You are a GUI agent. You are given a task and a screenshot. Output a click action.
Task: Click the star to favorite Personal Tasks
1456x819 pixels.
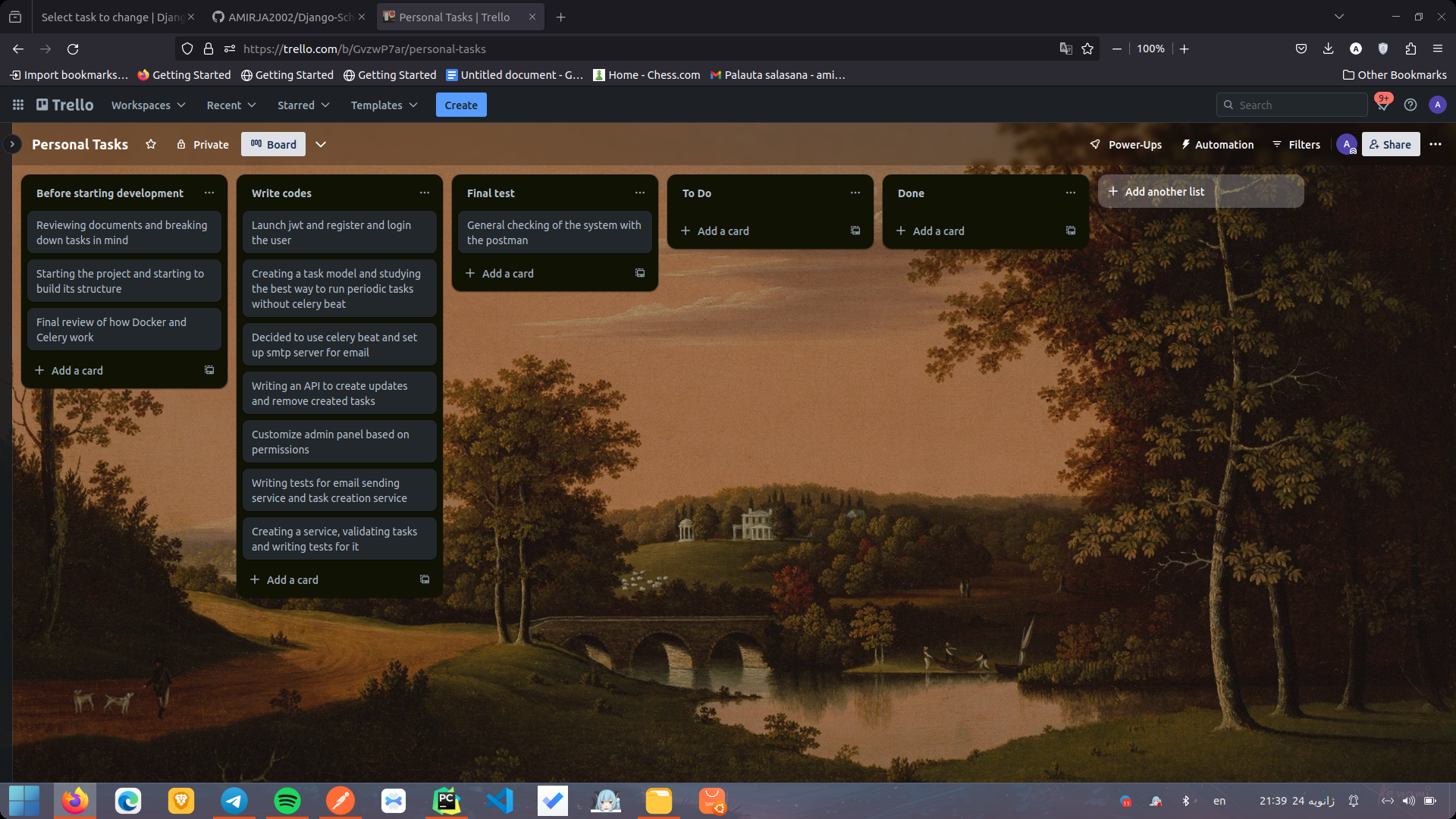pos(150,144)
